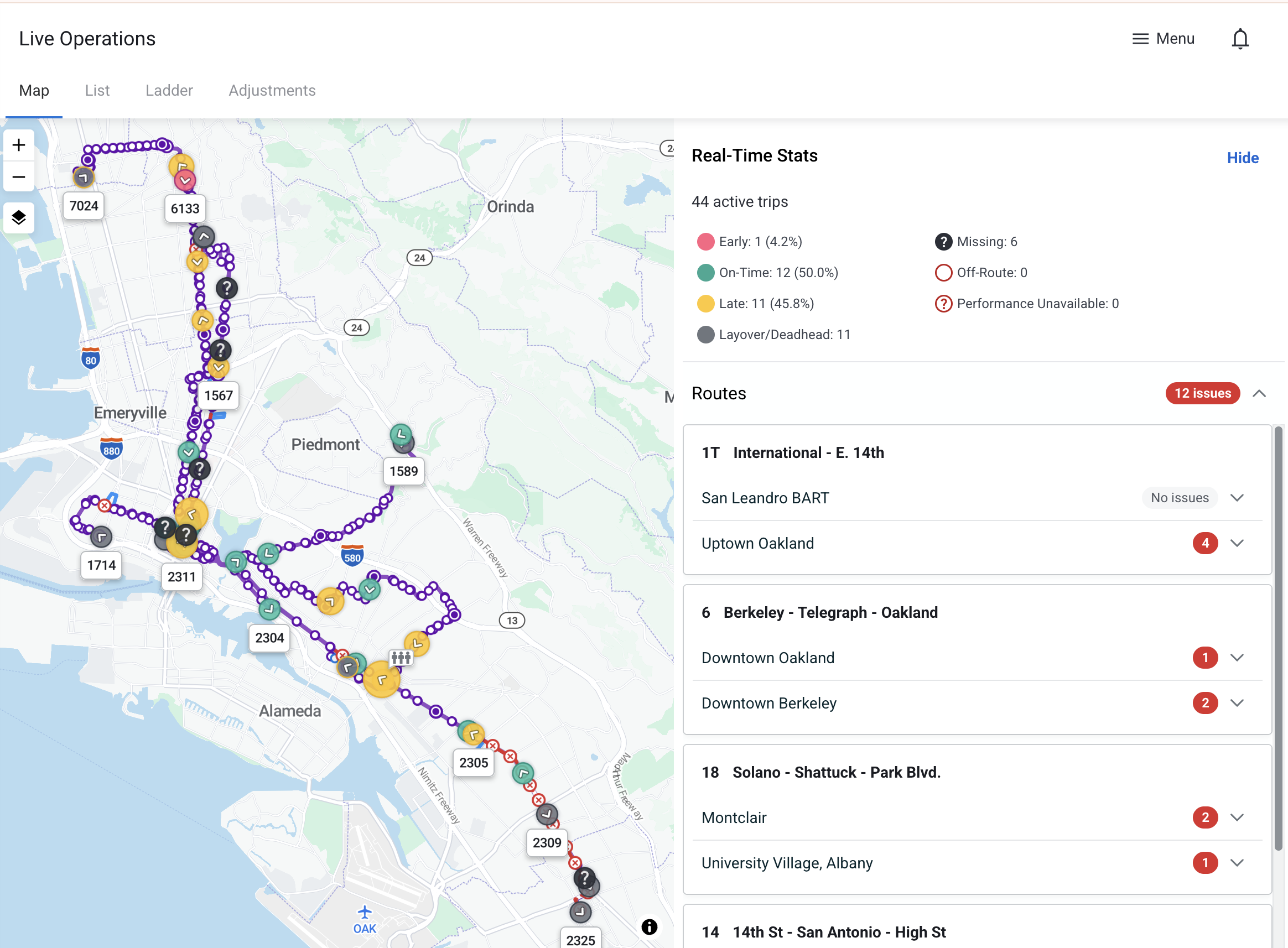The height and width of the screenshot is (948, 1288).
Task: Click the map zoom out button
Action: click(x=19, y=177)
